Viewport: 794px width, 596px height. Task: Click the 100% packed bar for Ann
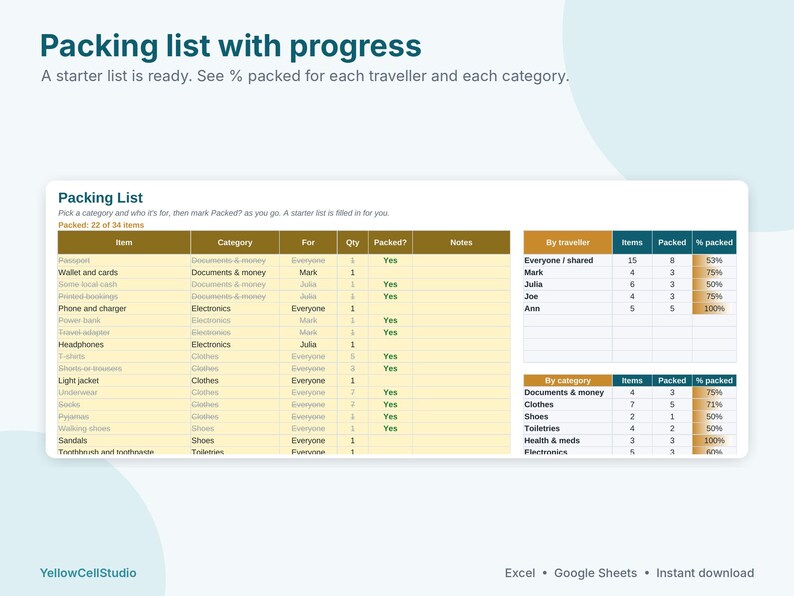[x=714, y=308]
